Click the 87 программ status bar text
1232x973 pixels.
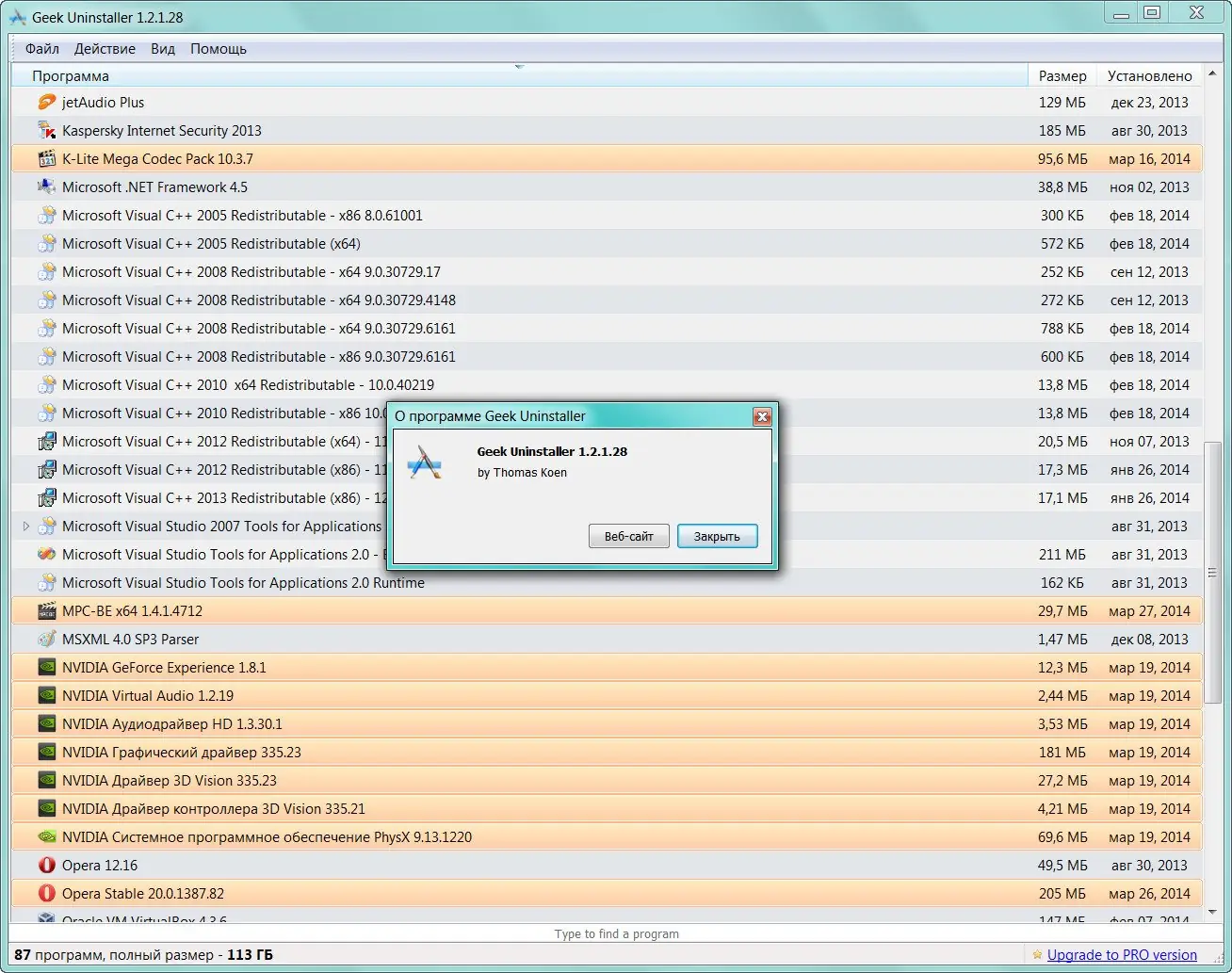(x=143, y=955)
